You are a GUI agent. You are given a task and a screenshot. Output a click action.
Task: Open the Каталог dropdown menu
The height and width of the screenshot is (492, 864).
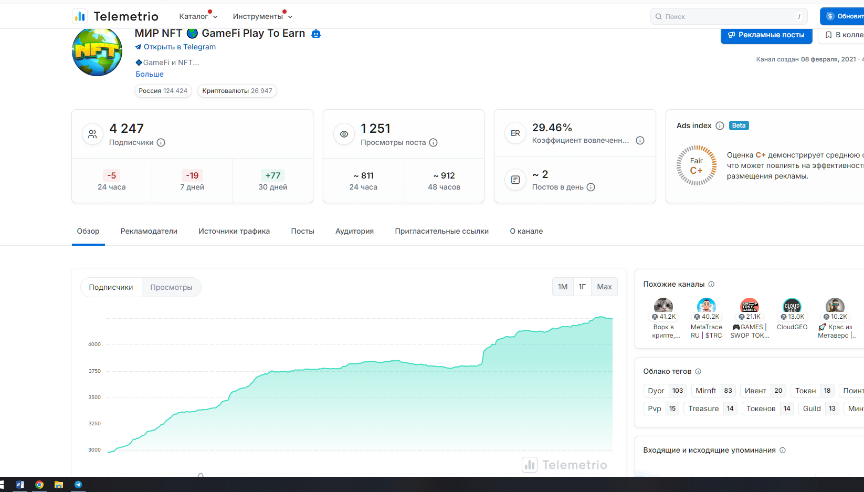point(198,17)
